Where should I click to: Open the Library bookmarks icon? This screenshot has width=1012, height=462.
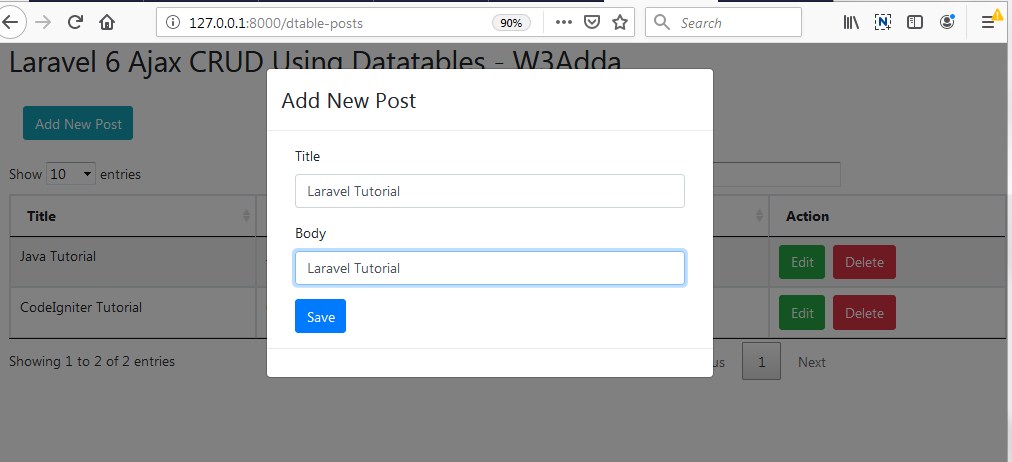pos(851,23)
